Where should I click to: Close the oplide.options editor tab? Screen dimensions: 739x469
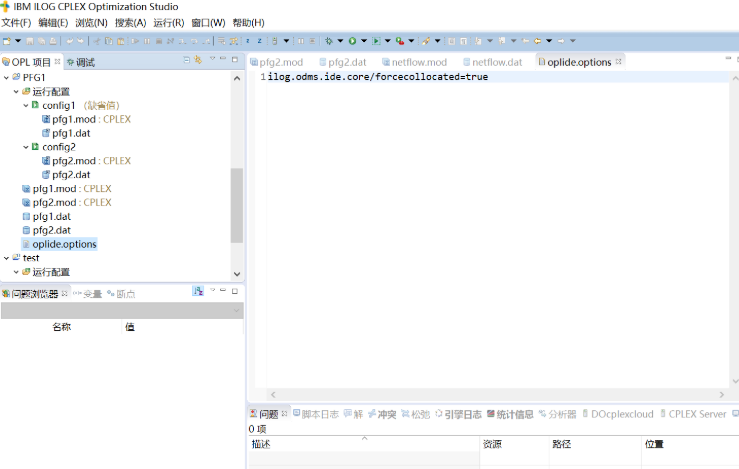coord(618,62)
